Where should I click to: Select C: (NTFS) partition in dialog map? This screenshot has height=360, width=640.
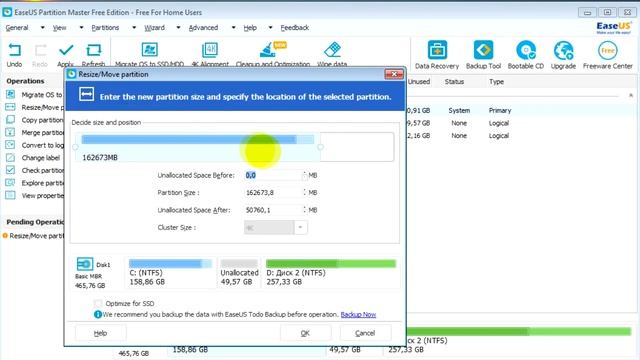pos(171,273)
